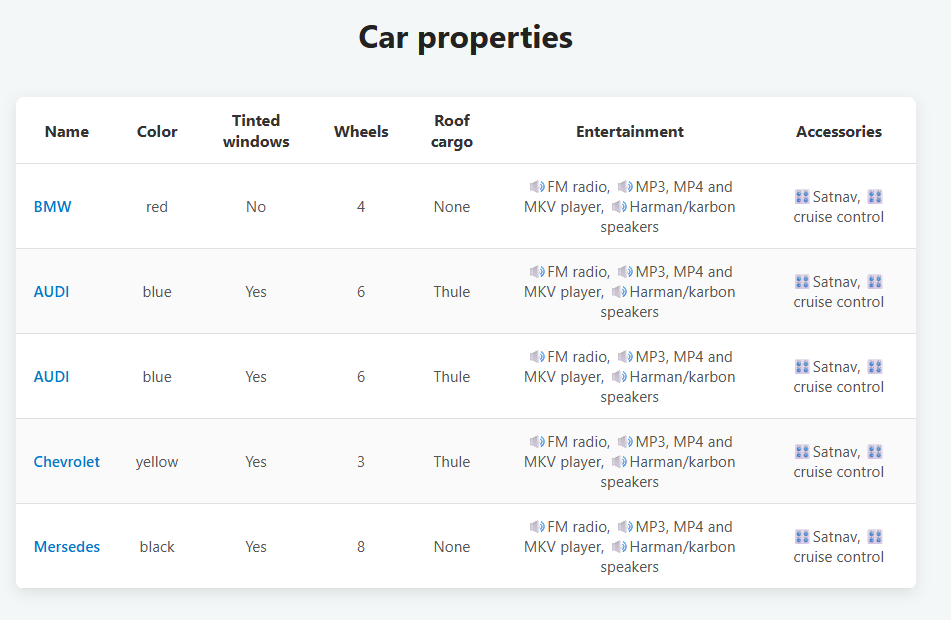
Task: Click Satnav icon in BMW row
Action: [x=802, y=197]
